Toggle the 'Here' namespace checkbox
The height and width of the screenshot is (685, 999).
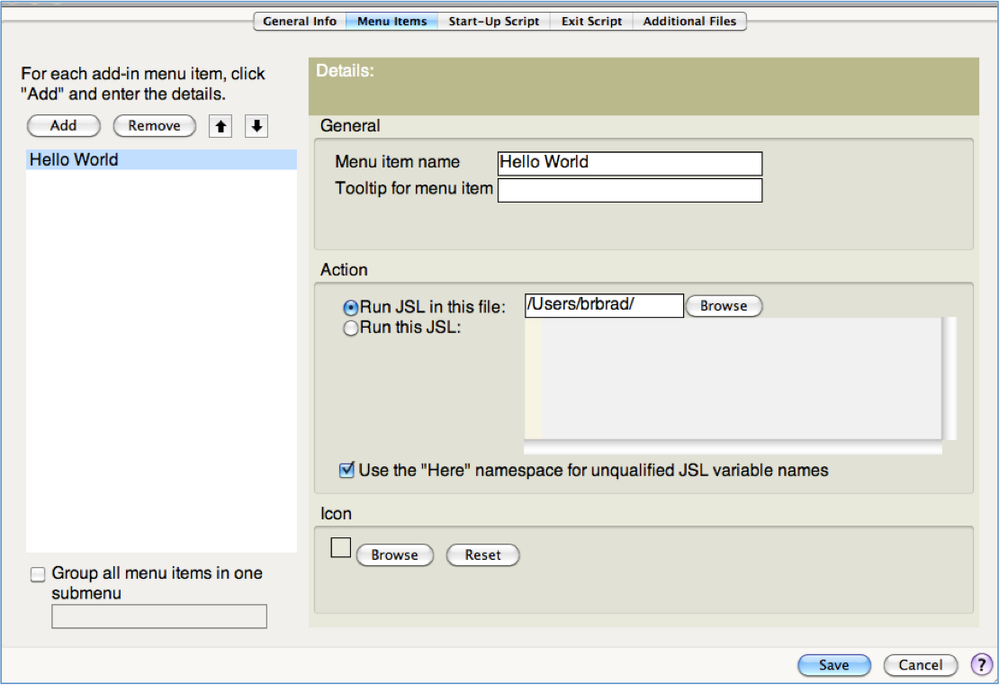(x=347, y=470)
